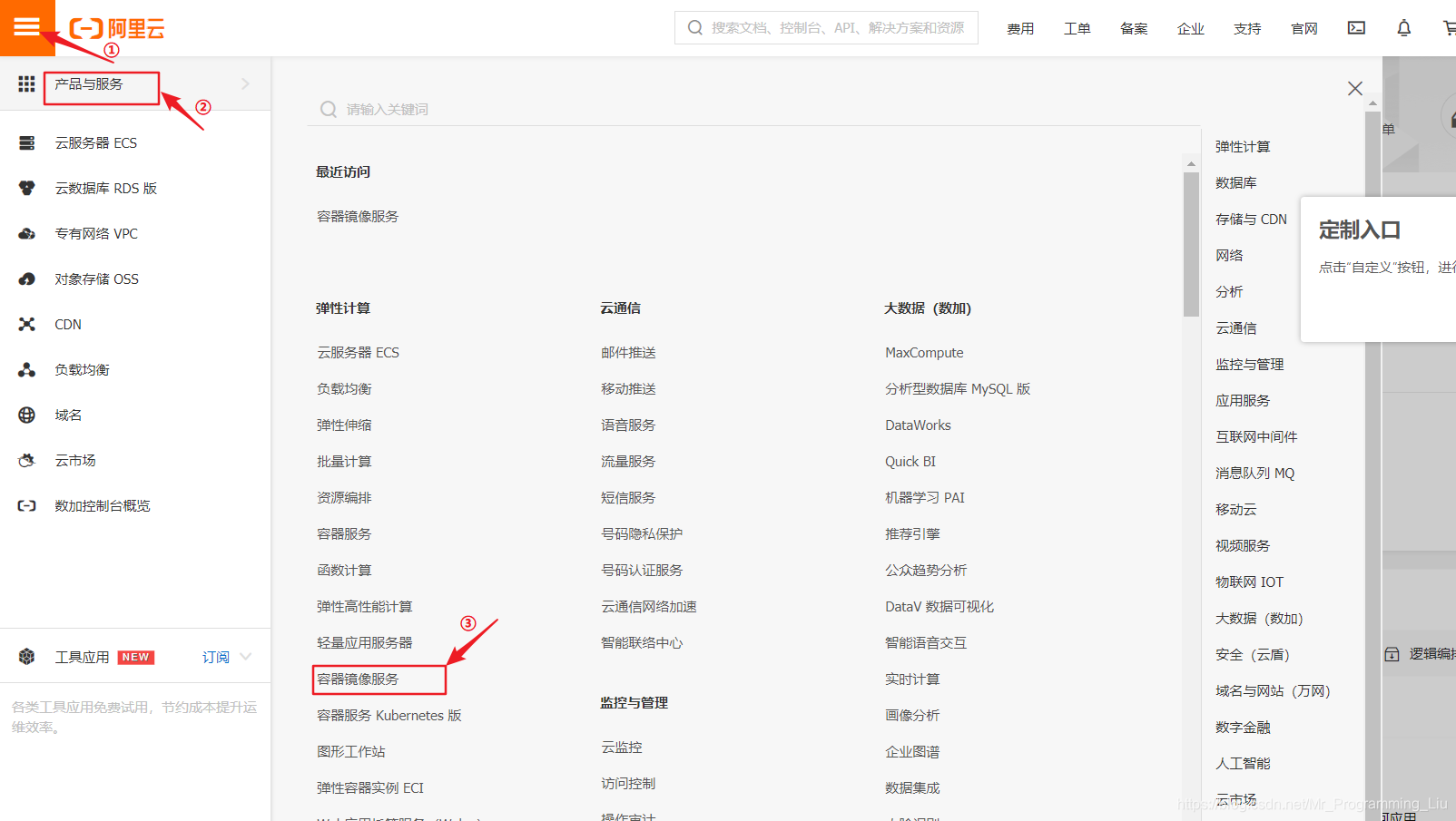The height and width of the screenshot is (821, 1456).
Task: Jump to 人工智能 category
Action: tap(1243, 764)
